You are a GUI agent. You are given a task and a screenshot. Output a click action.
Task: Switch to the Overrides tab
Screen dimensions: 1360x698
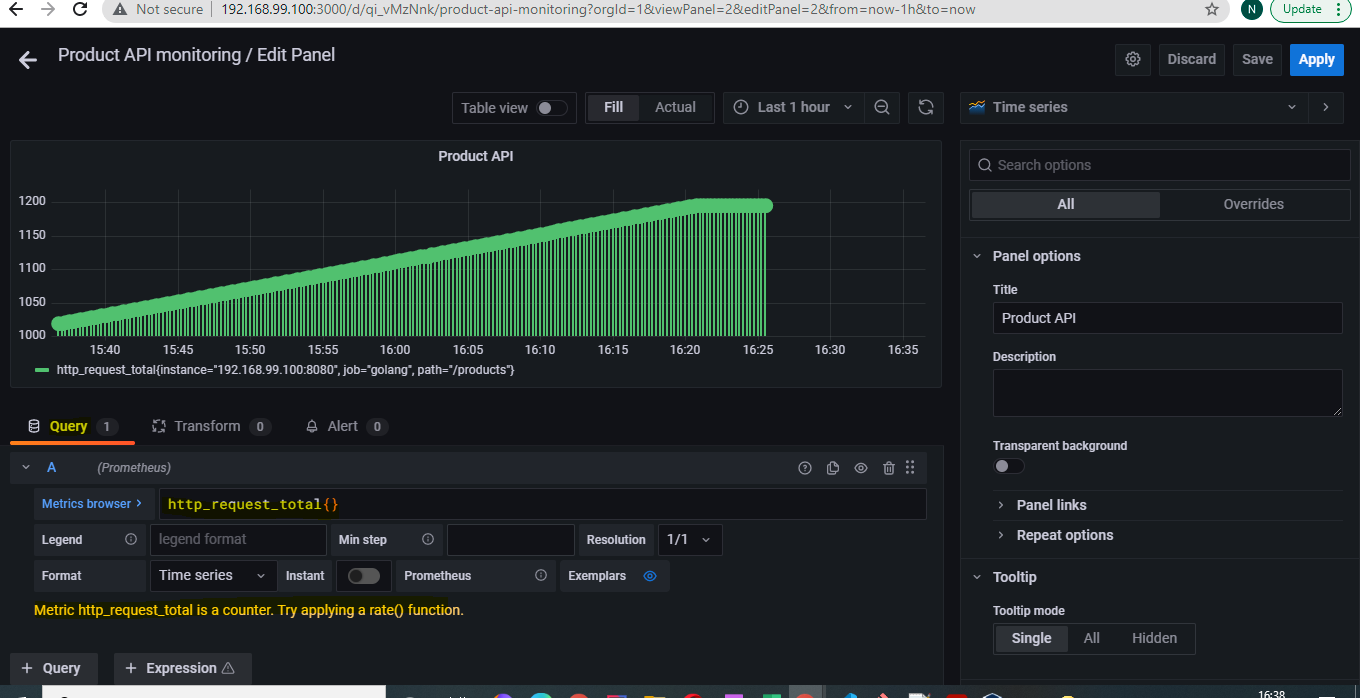(x=1253, y=204)
